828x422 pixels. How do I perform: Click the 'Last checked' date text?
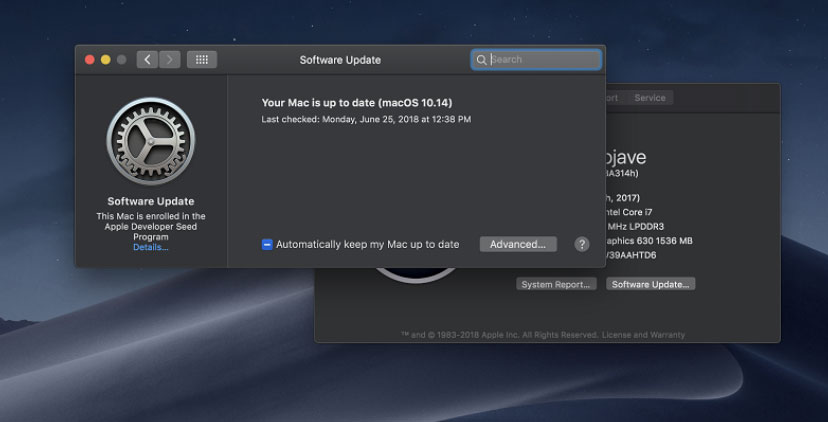366,119
